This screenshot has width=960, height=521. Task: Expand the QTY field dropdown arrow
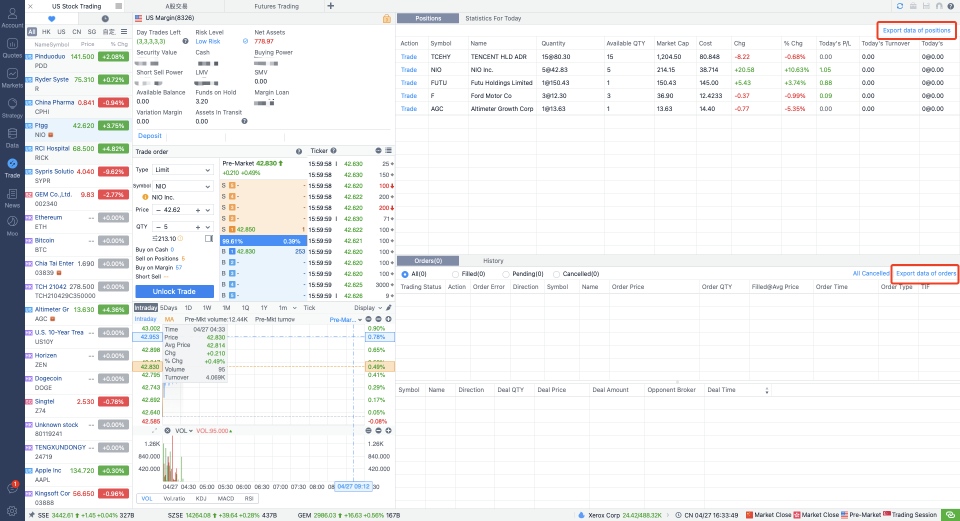208,227
